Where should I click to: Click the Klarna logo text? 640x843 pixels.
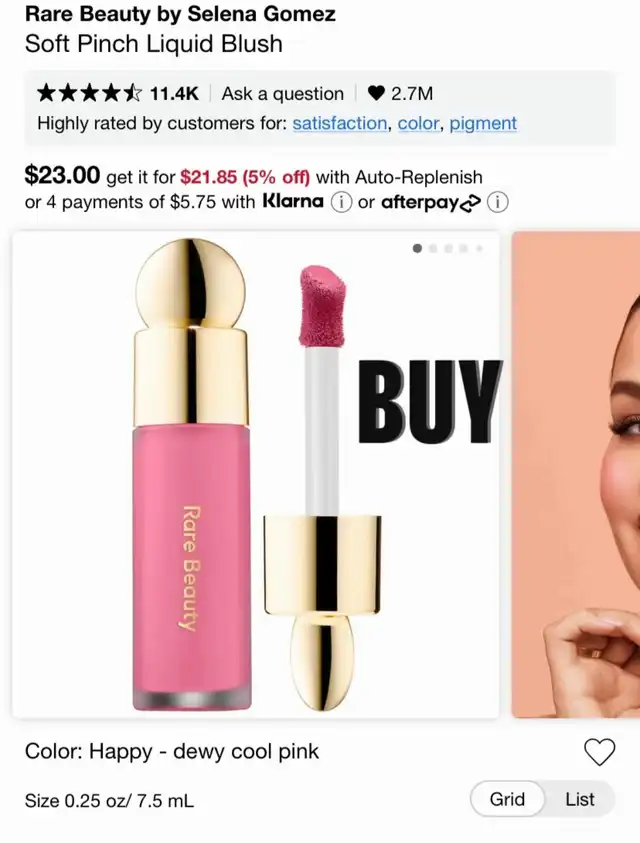click(x=293, y=202)
